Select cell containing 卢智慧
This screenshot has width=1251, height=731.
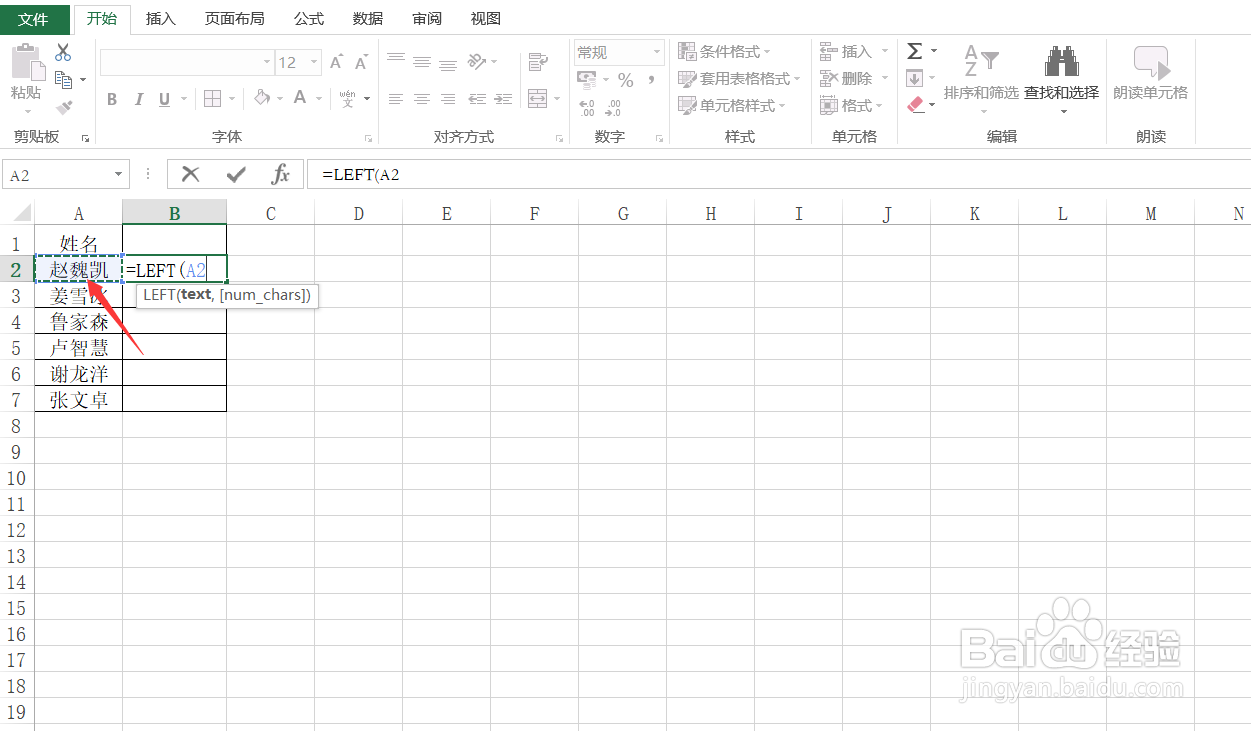pyautogui.click(x=78, y=346)
